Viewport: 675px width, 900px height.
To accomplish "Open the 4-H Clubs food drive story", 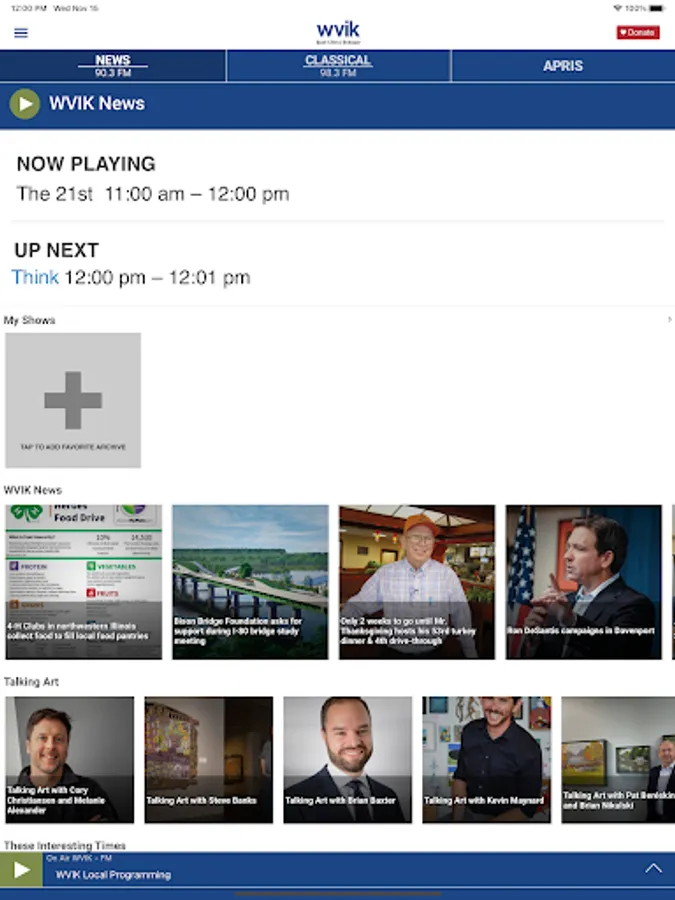I will pos(84,582).
